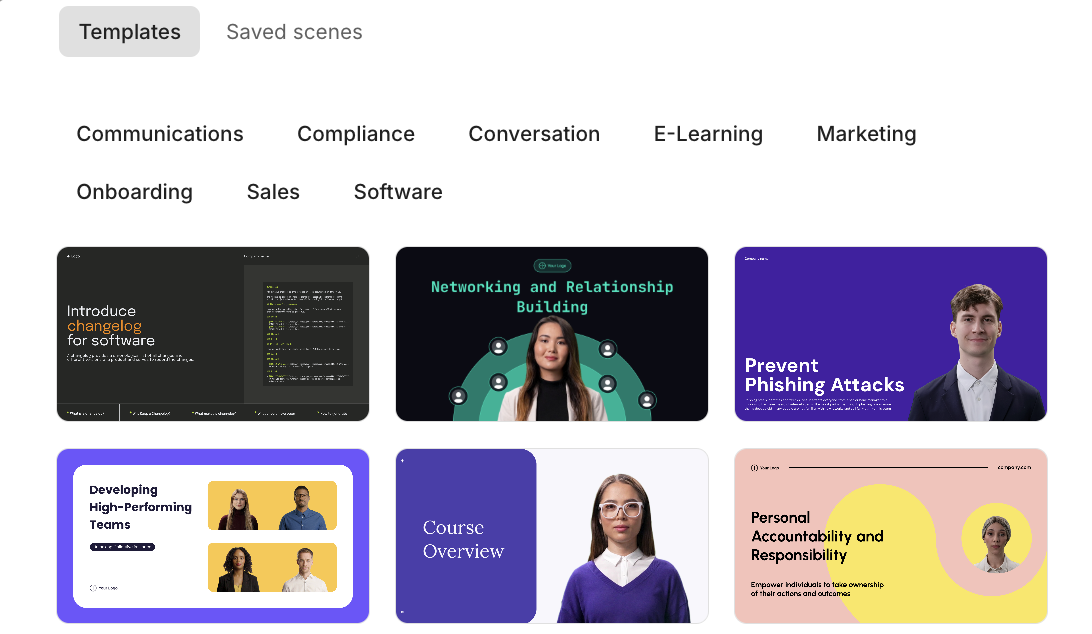Show Sales templates
Screen dimensions: 1092x634
coord(273,192)
